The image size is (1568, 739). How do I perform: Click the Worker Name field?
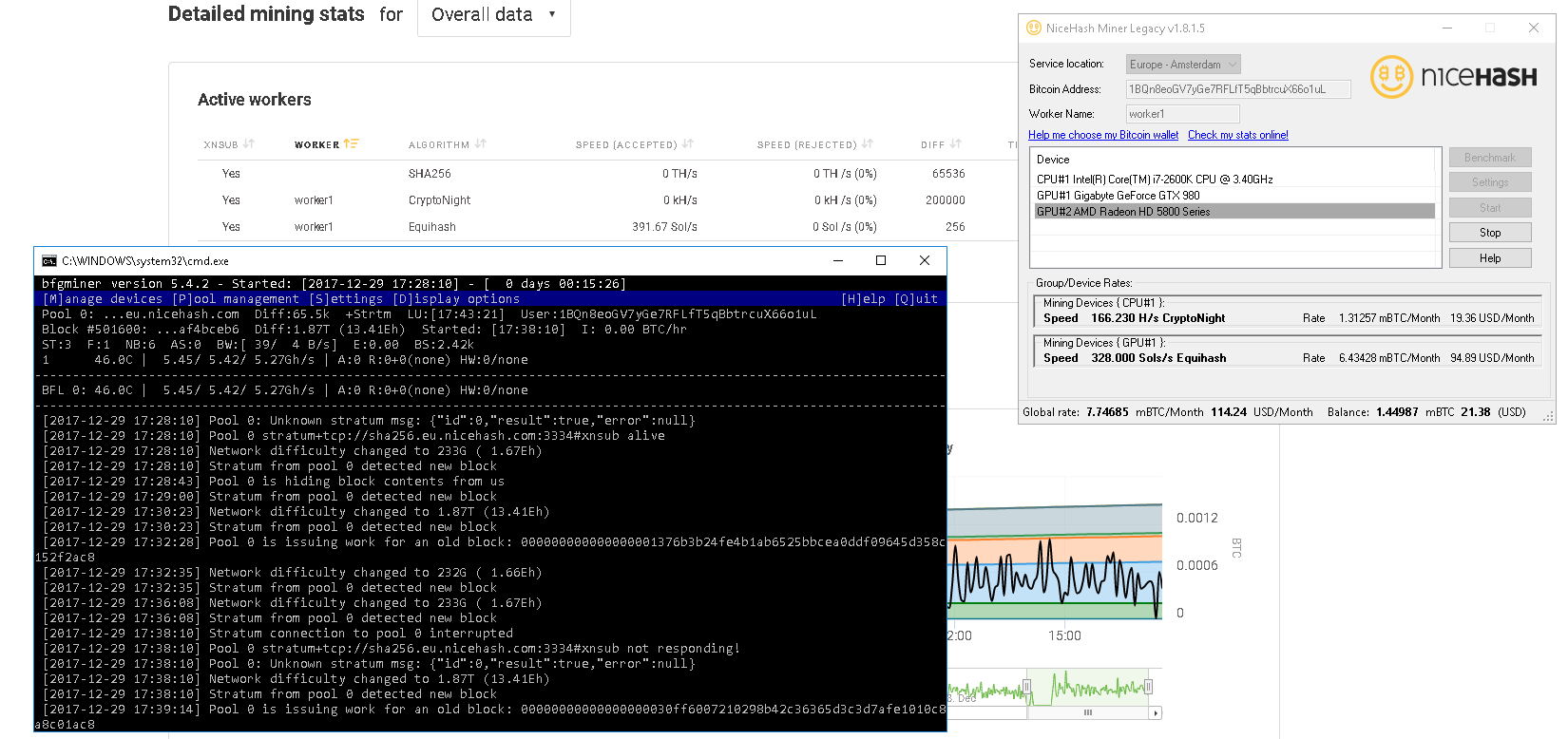pyautogui.click(x=1183, y=114)
